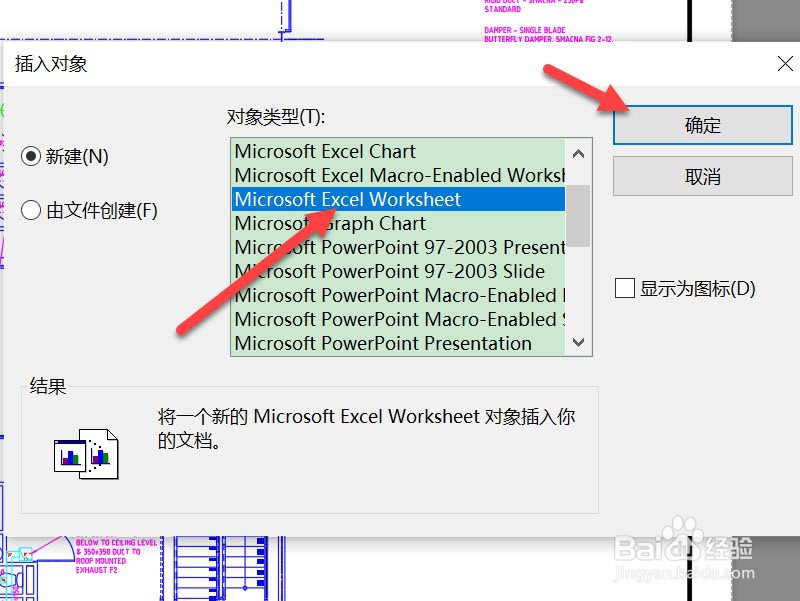Viewport: 800px width, 601px height.
Task: Select PowerPoint 97-2003 Presentation entry
Action: (x=398, y=247)
